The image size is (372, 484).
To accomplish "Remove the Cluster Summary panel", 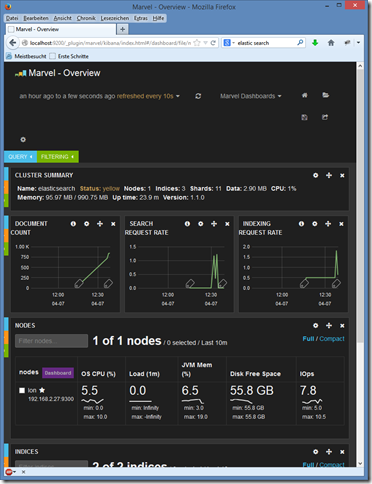I will click(x=342, y=176).
